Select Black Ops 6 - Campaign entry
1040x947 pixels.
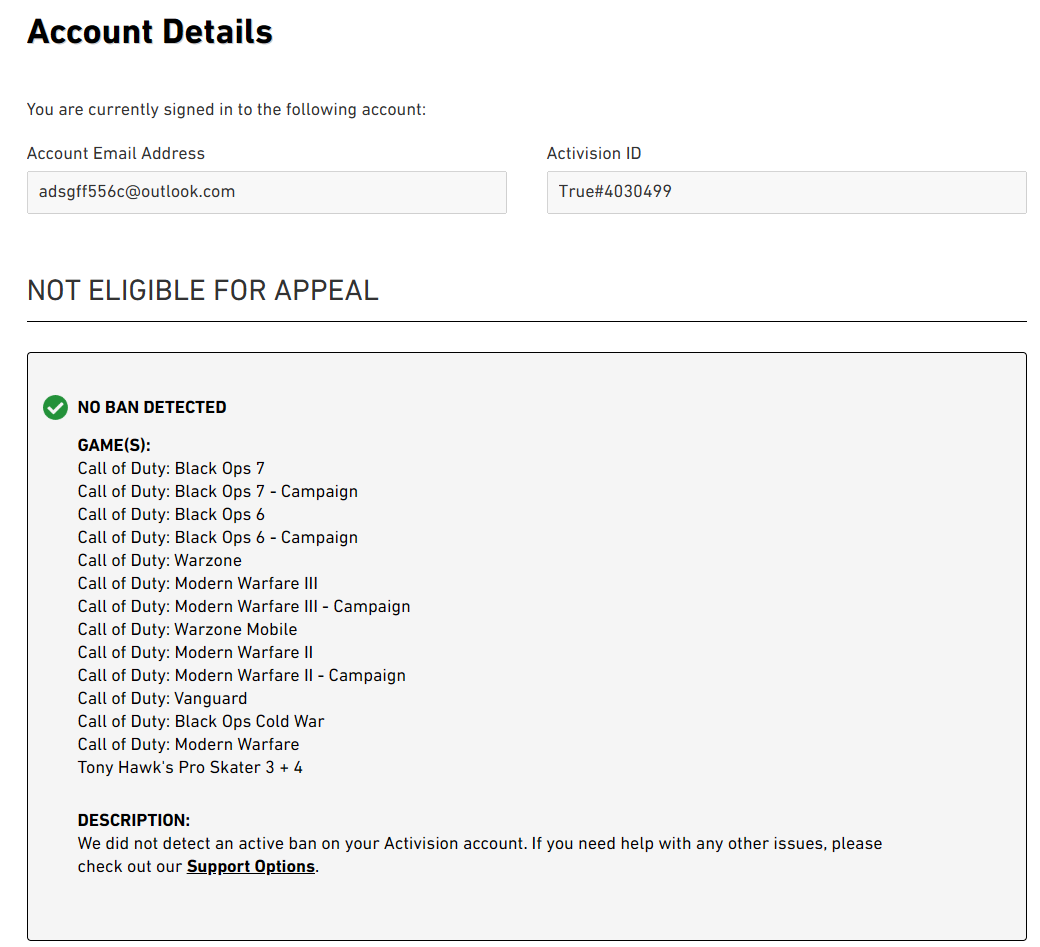pyautogui.click(x=218, y=537)
